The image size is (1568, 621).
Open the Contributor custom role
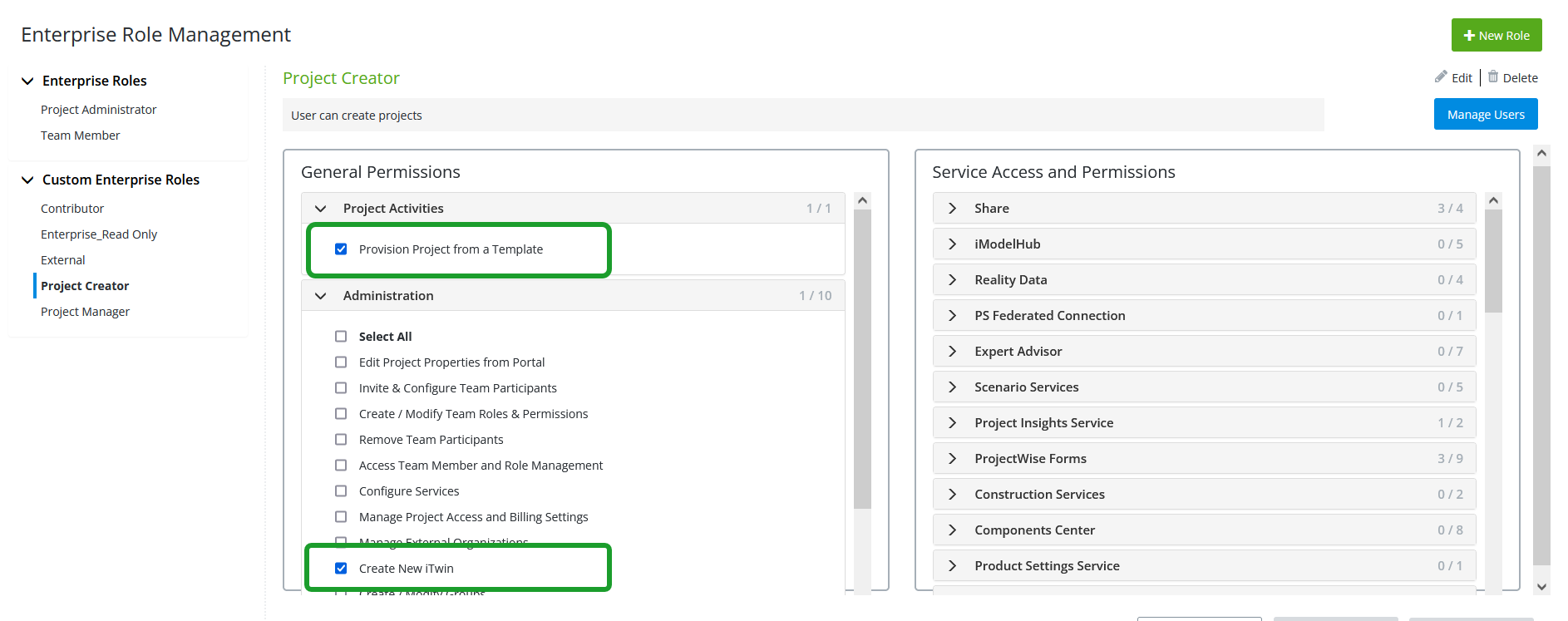72,209
